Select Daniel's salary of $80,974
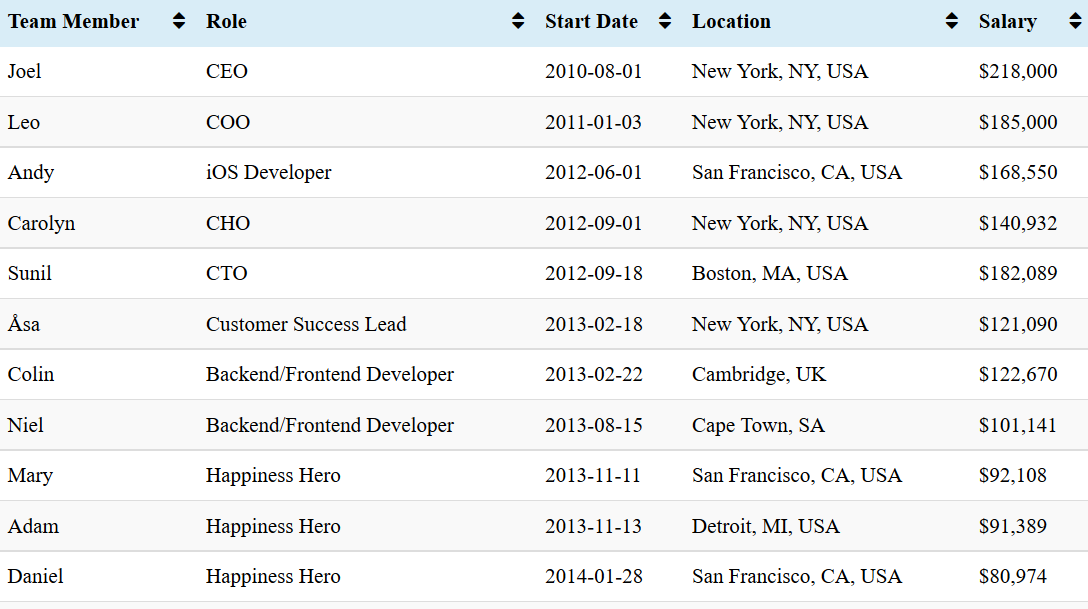Image resolution: width=1088 pixels, height=609 pixels. pyautogui.click(x=1012, y=576)
